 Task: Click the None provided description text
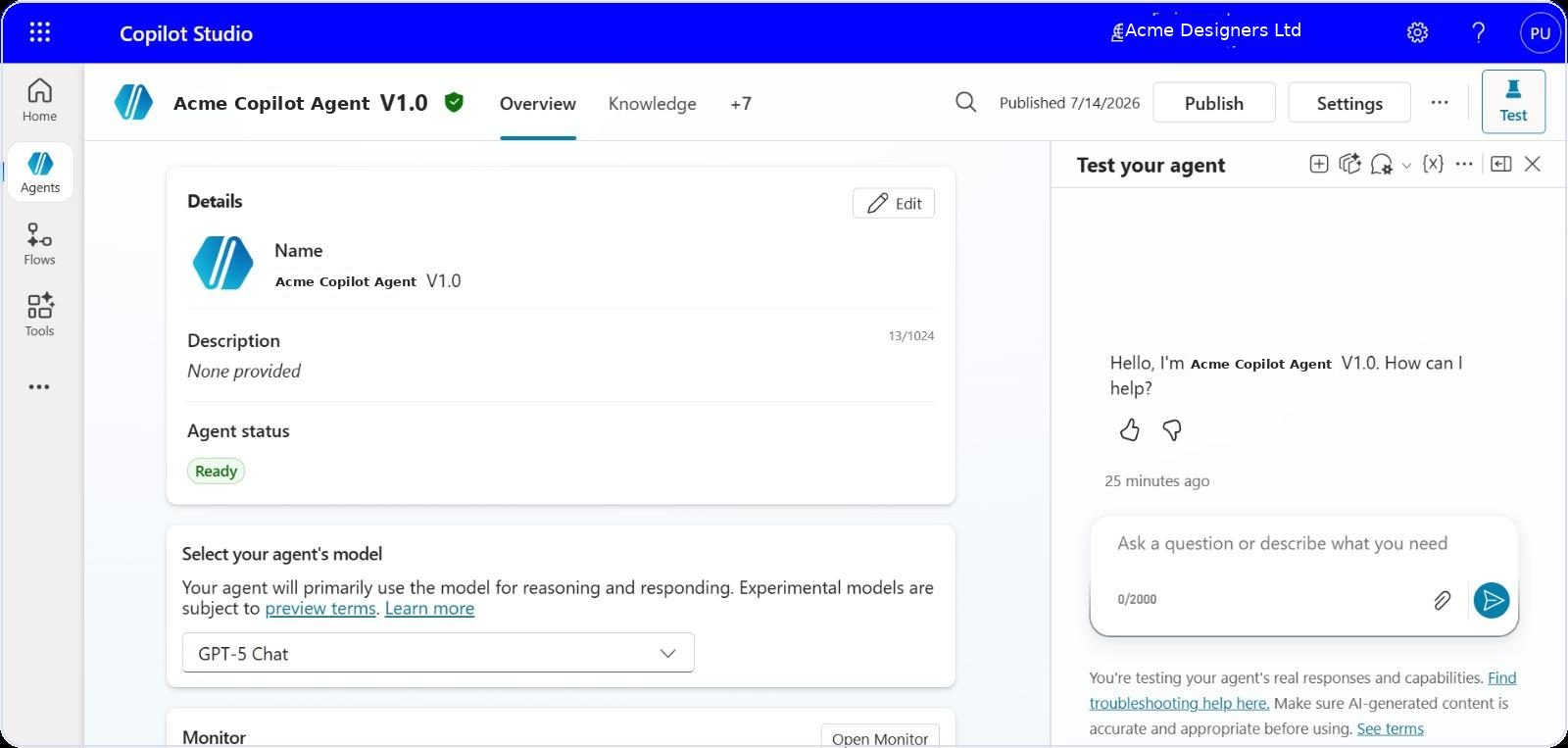[x=244, y=371]
